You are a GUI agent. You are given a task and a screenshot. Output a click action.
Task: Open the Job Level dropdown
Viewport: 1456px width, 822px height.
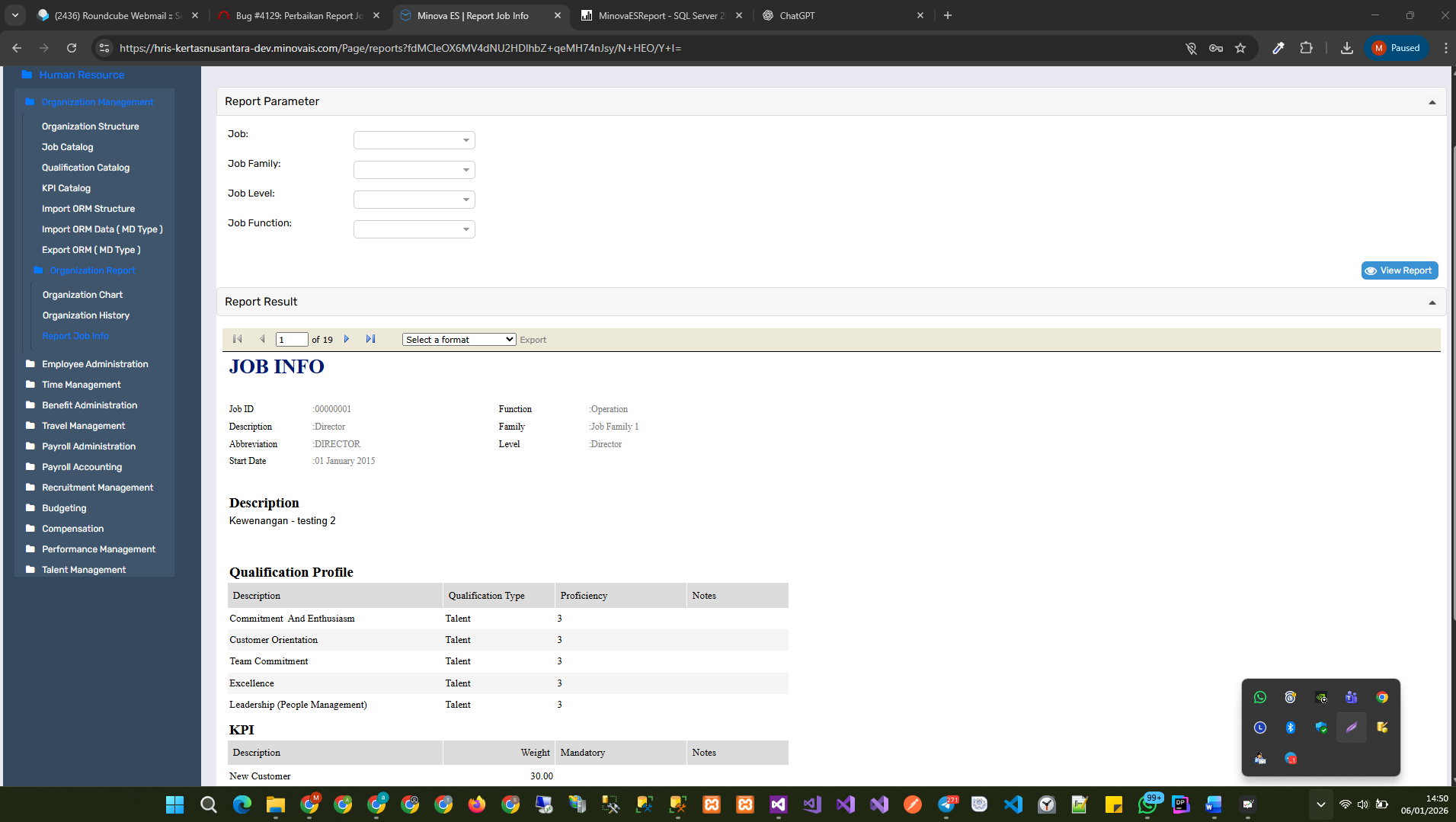click(x=414, y=200)
